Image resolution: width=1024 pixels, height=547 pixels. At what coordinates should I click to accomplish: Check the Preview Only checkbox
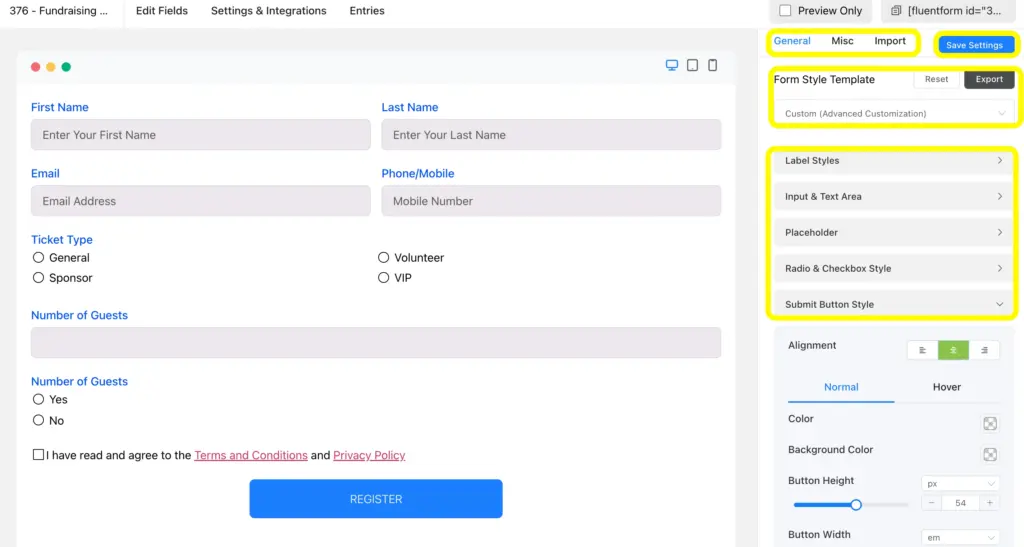[x=785, y=10]
